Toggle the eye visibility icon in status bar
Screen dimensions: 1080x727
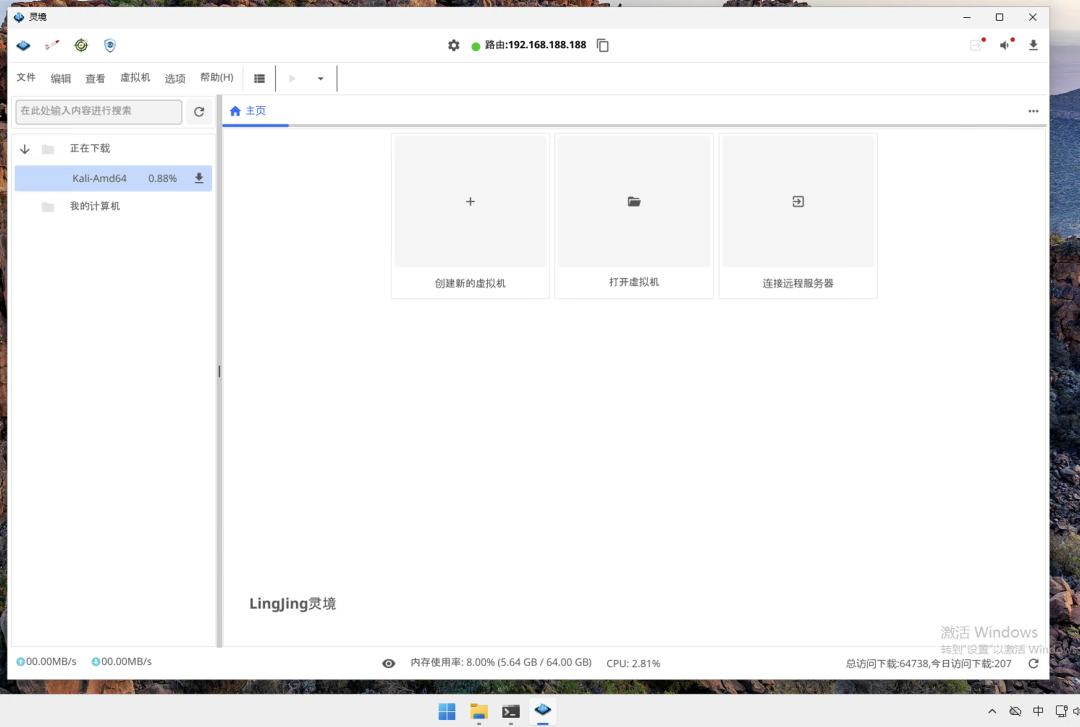pyautogui.click(x=388, y=664)
